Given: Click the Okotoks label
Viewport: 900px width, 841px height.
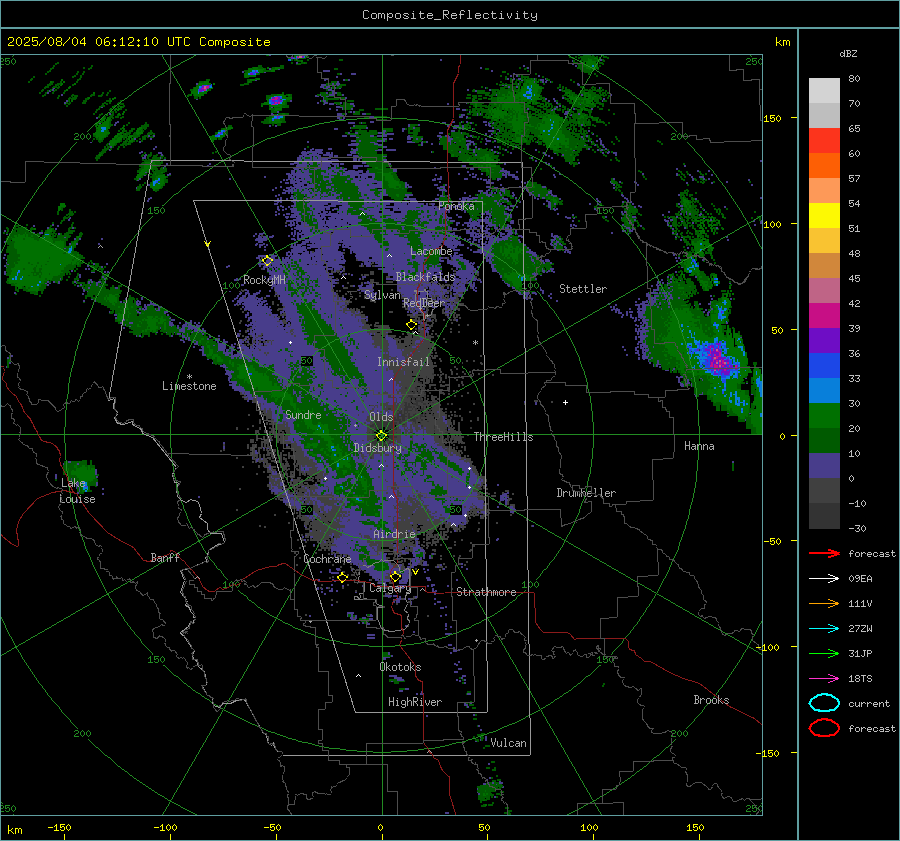Looking at the screenshot, I should [x=400, y=667].
